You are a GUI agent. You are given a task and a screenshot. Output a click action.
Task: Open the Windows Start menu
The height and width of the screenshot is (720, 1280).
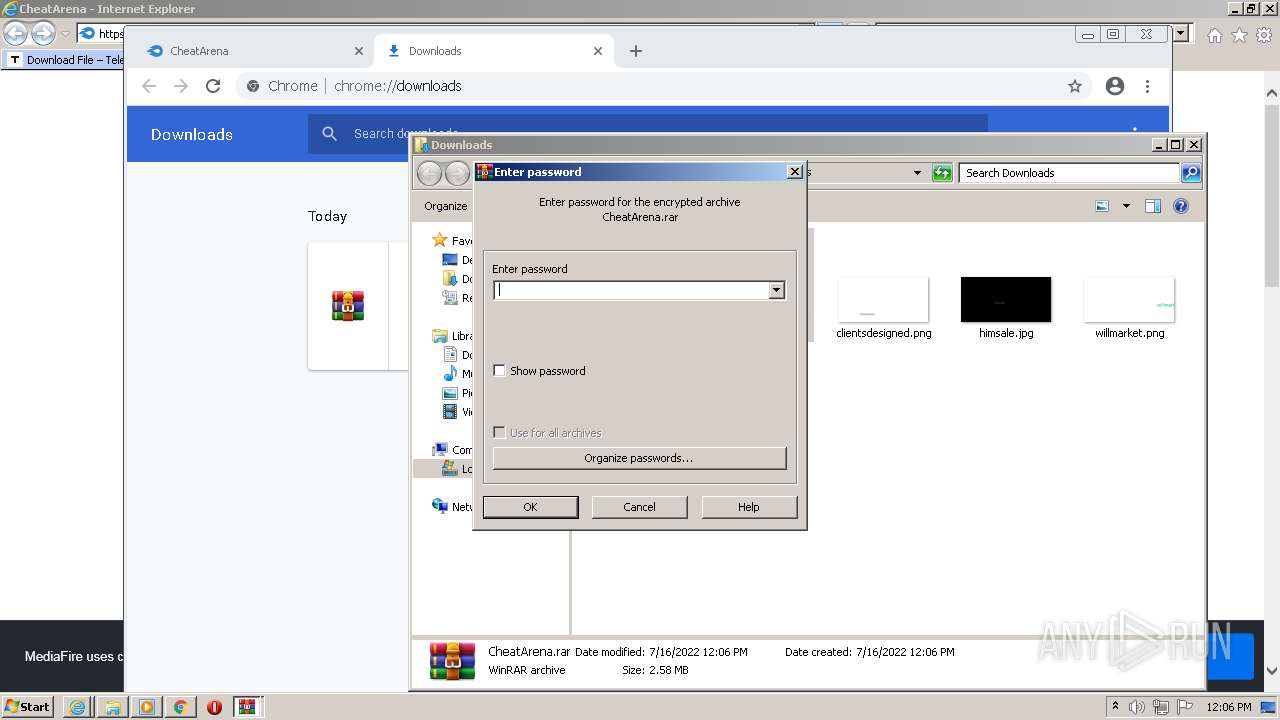[x=28, y=707]
